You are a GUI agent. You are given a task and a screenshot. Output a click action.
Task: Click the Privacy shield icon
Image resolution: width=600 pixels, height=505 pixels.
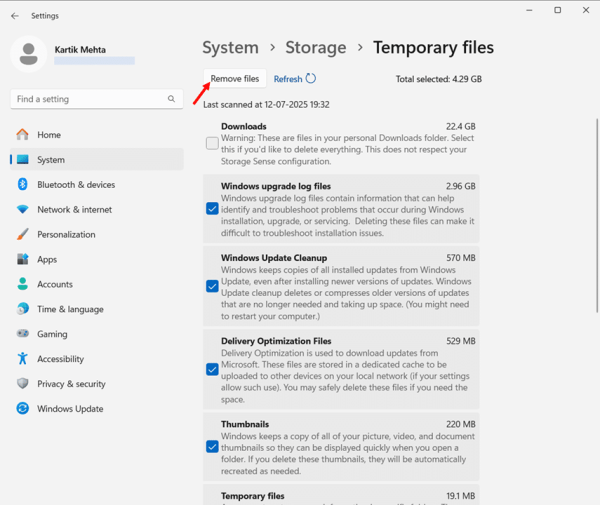coord(23,383)
